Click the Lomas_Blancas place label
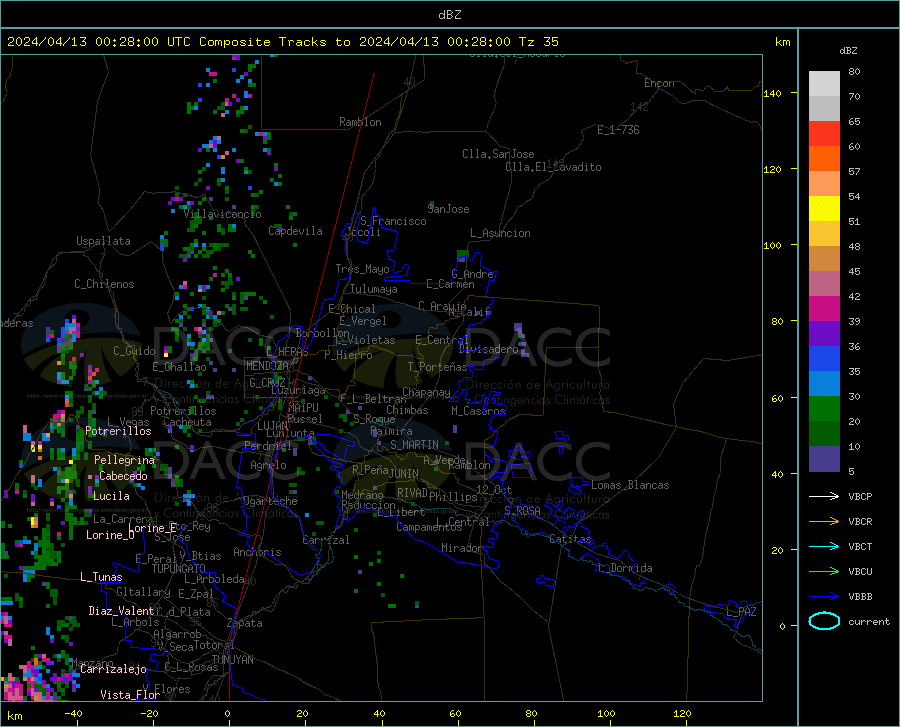This screenshot has width=900, height=727. [630, 485]
